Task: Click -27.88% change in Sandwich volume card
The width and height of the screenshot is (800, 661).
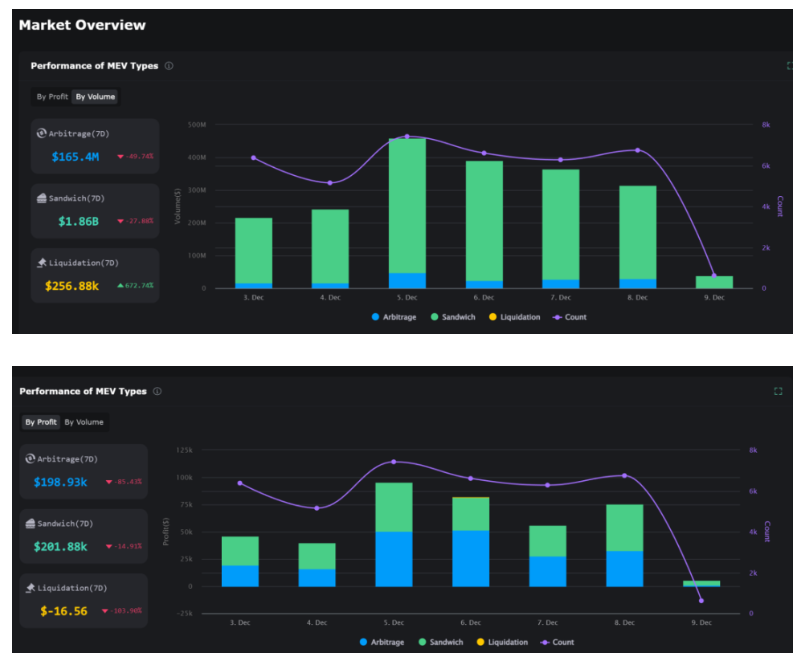Action: (136, 221)
